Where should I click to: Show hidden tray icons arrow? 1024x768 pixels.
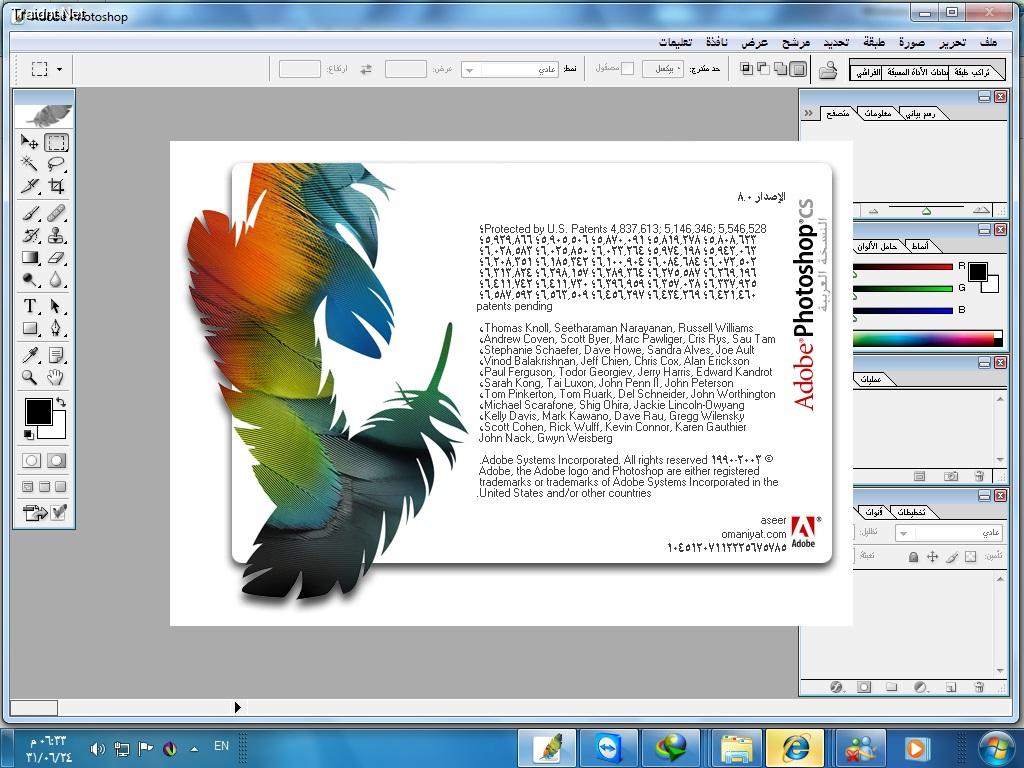click(x=194, y=748)
